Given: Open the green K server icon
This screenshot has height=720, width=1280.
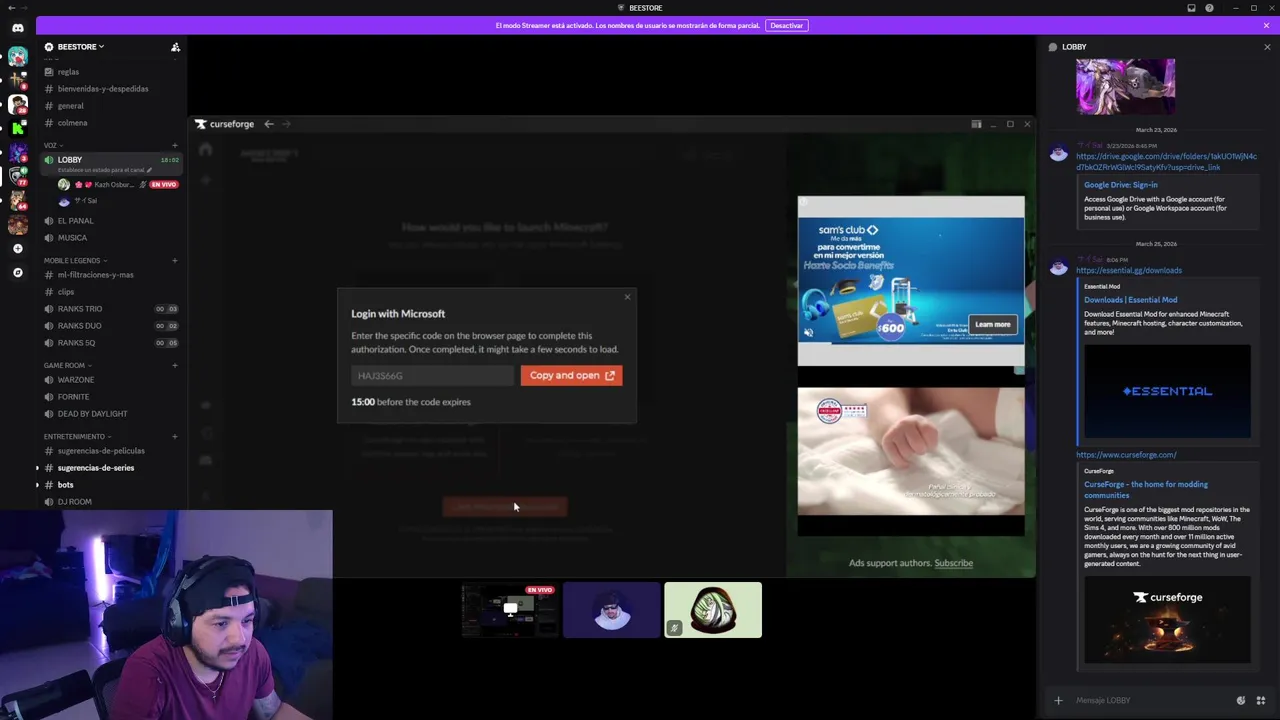Looking at the screenshot, I should coord(18,128).
